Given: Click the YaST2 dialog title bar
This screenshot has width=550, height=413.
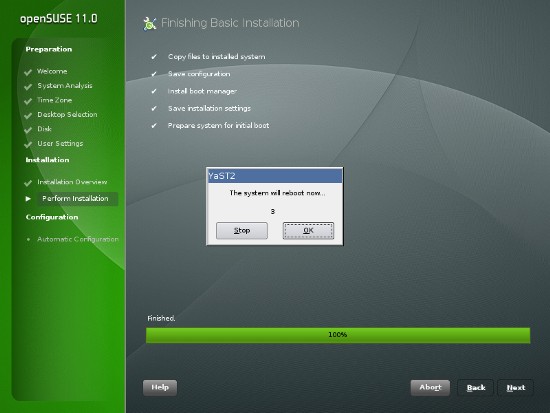Looking at the screenshot, I should tap(275, 176).
